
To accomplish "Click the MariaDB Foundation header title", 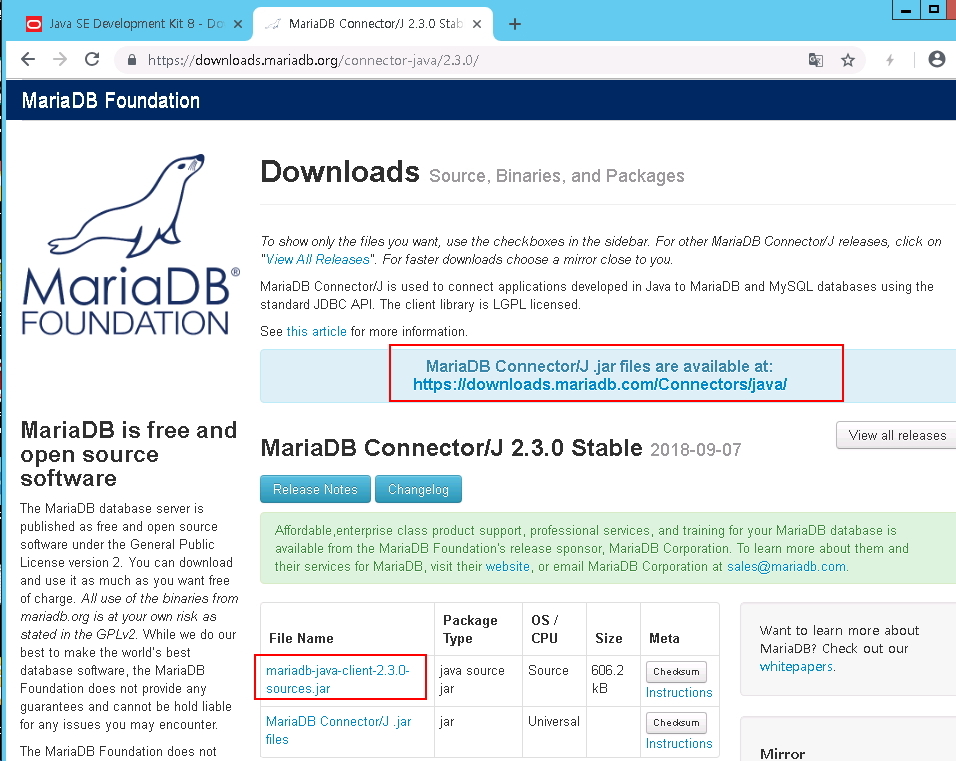I will point(111,100).
